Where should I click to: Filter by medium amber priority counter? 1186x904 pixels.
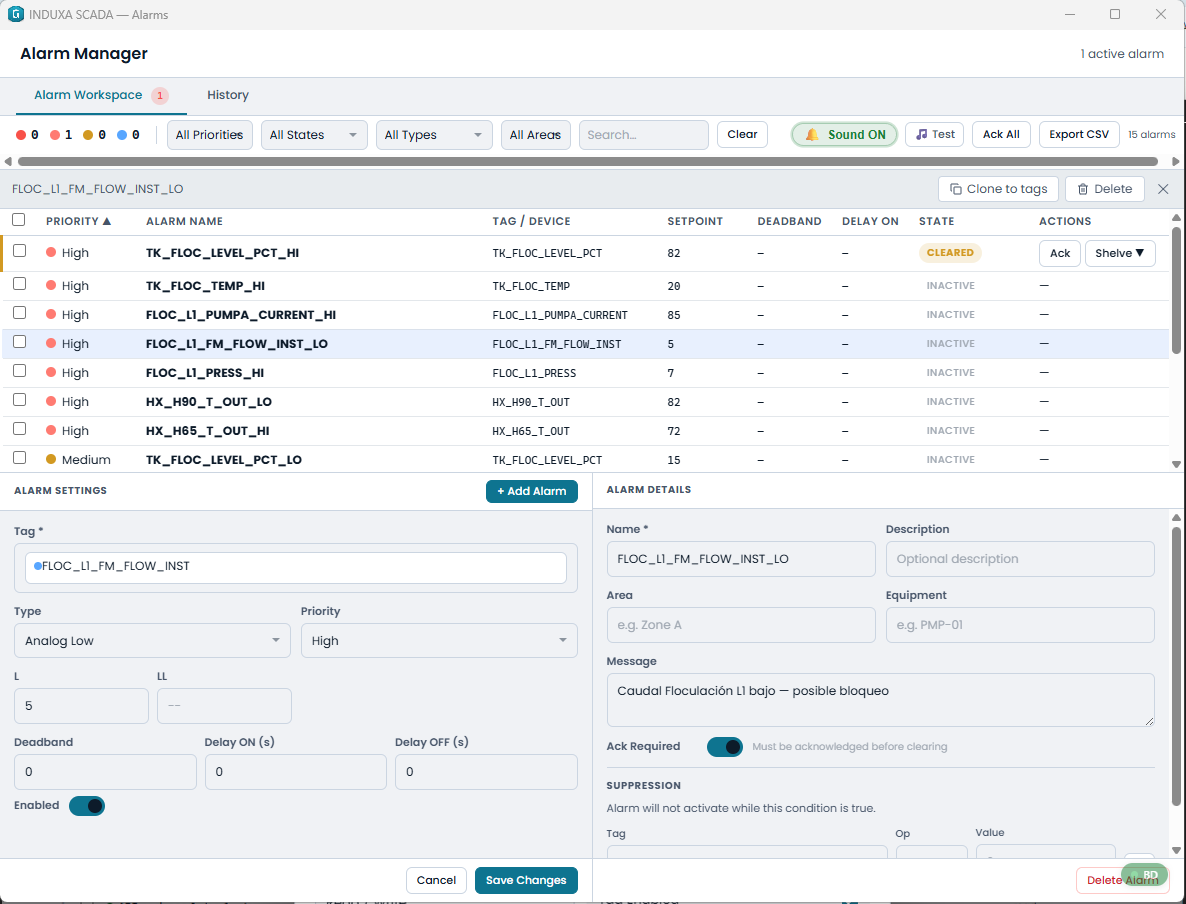(x=95, y=135)
